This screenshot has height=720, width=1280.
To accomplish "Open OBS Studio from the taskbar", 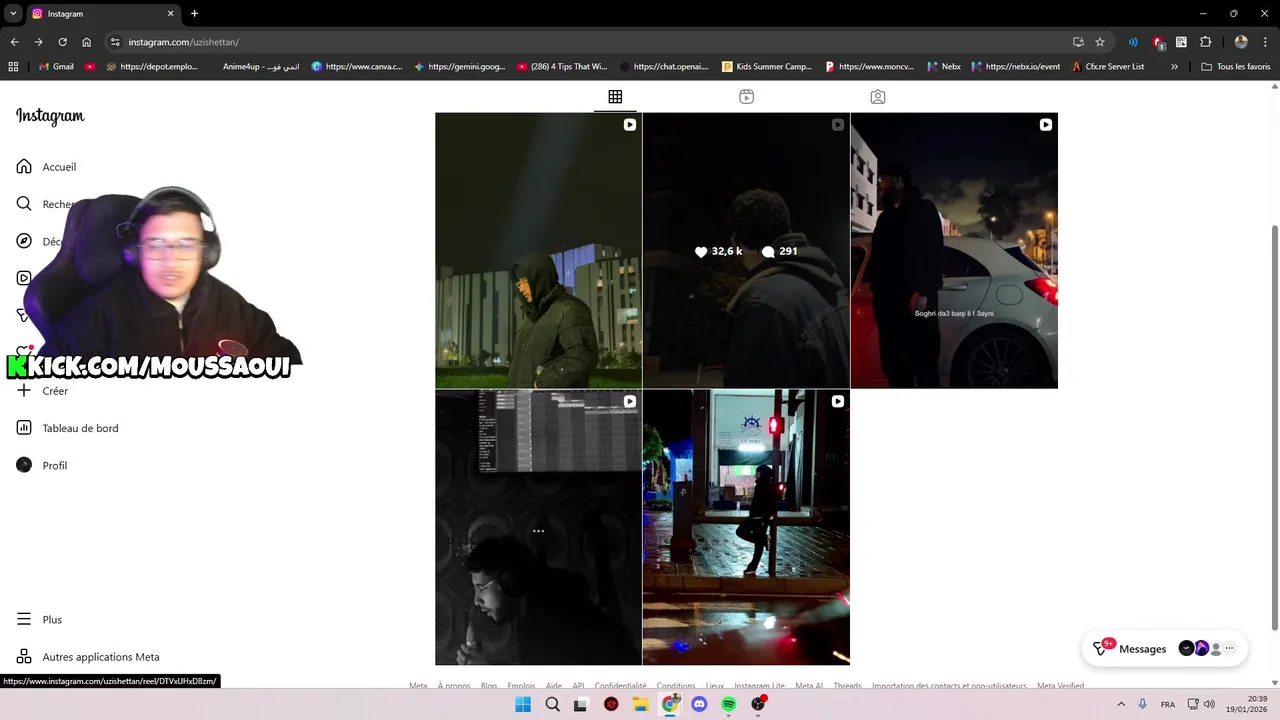I will (x=758, y=704).
